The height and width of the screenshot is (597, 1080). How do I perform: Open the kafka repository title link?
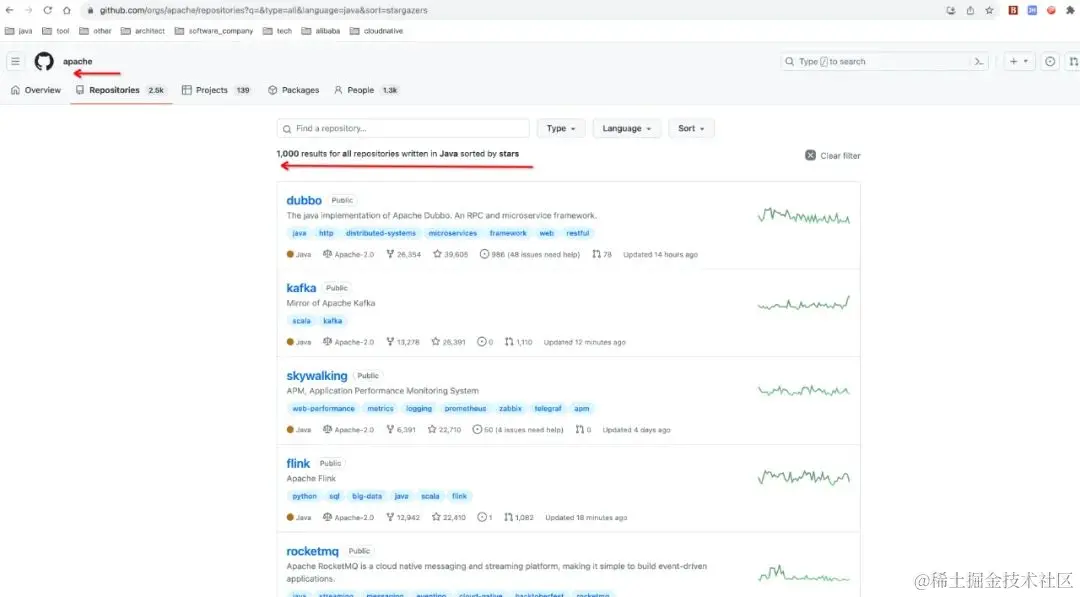click(x=301, y=288)
